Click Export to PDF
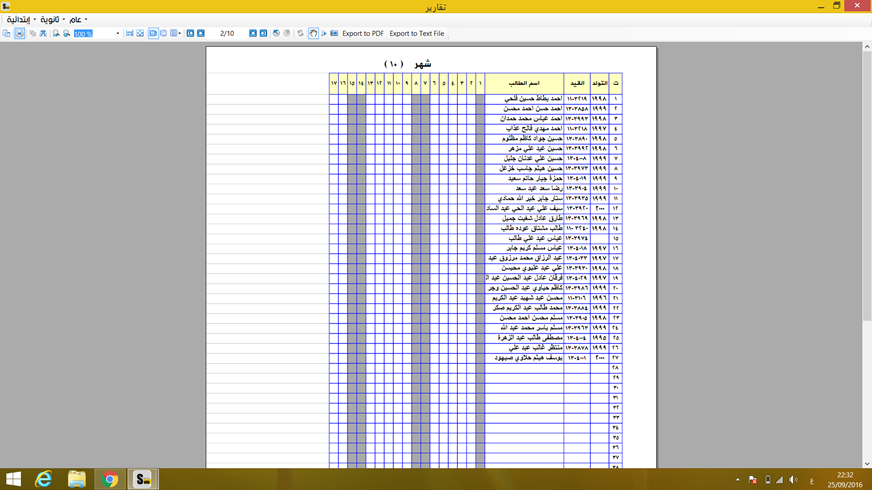The height and width of the screenshot is (490, 872). pyautogui.click(x=362, y=33)
